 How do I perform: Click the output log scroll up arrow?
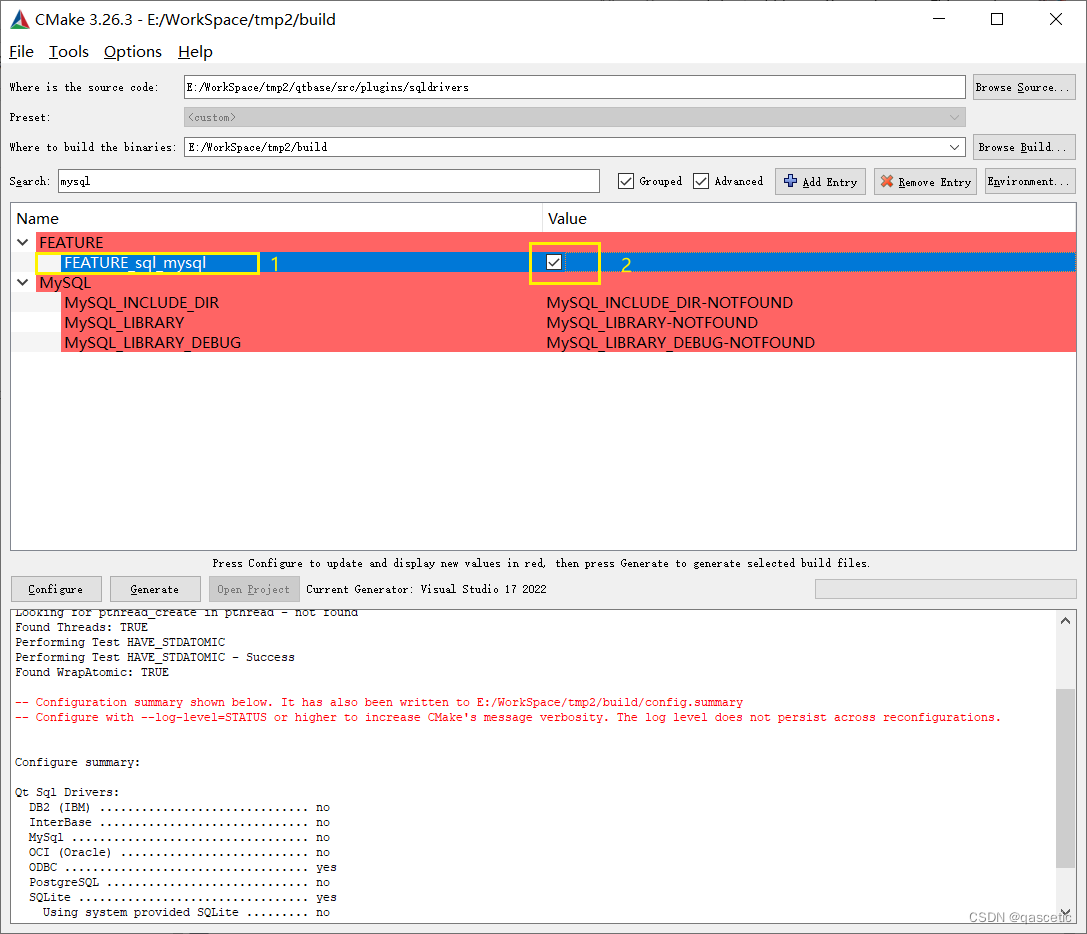coord(1065,621)
